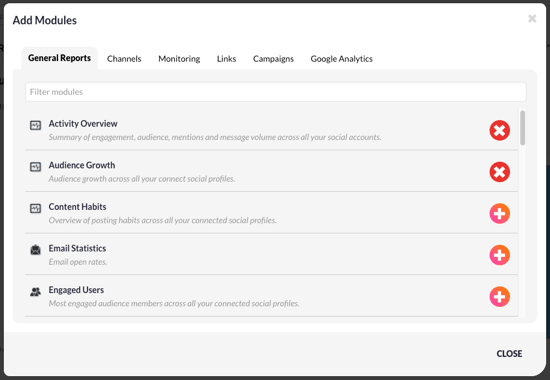Add the Email Statistics module
This screenshot has height=380, width=550.
click(499, 255)
